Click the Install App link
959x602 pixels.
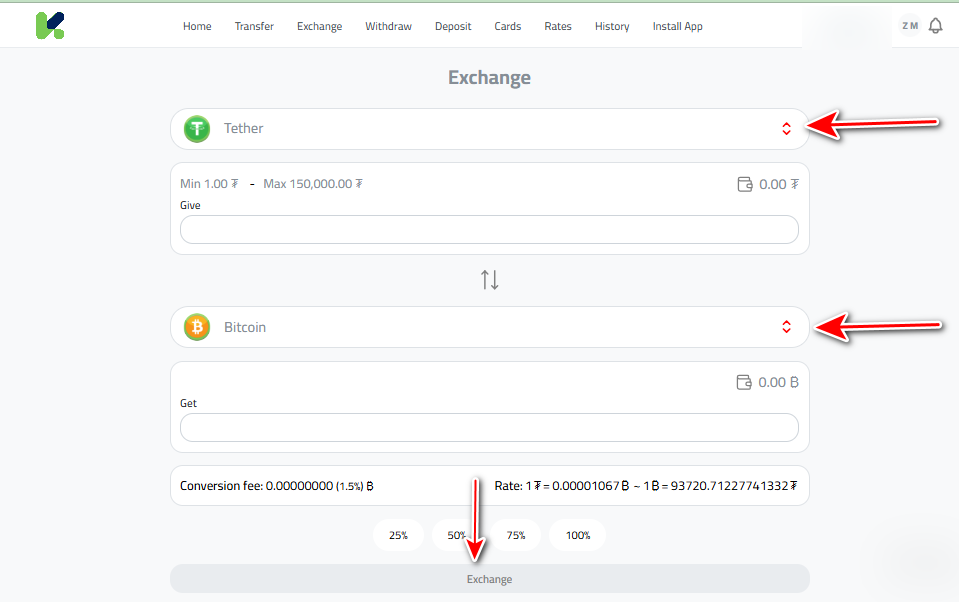click(x=677, y=26)
